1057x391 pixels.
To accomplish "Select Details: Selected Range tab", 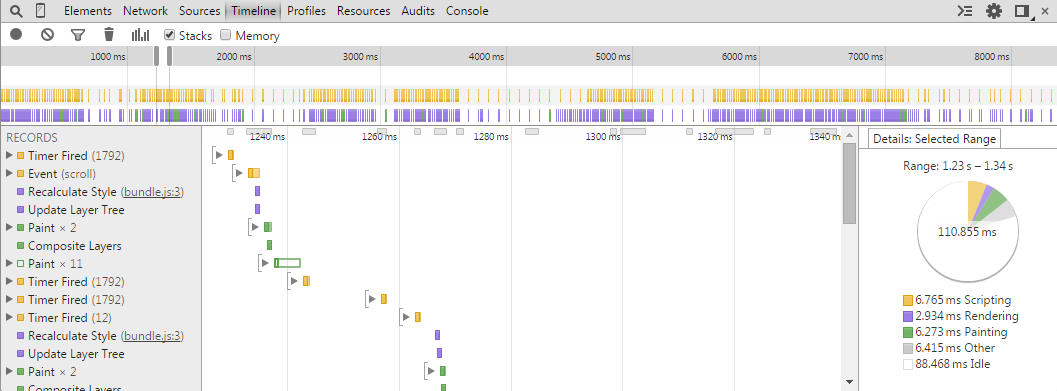I will 934,139.
